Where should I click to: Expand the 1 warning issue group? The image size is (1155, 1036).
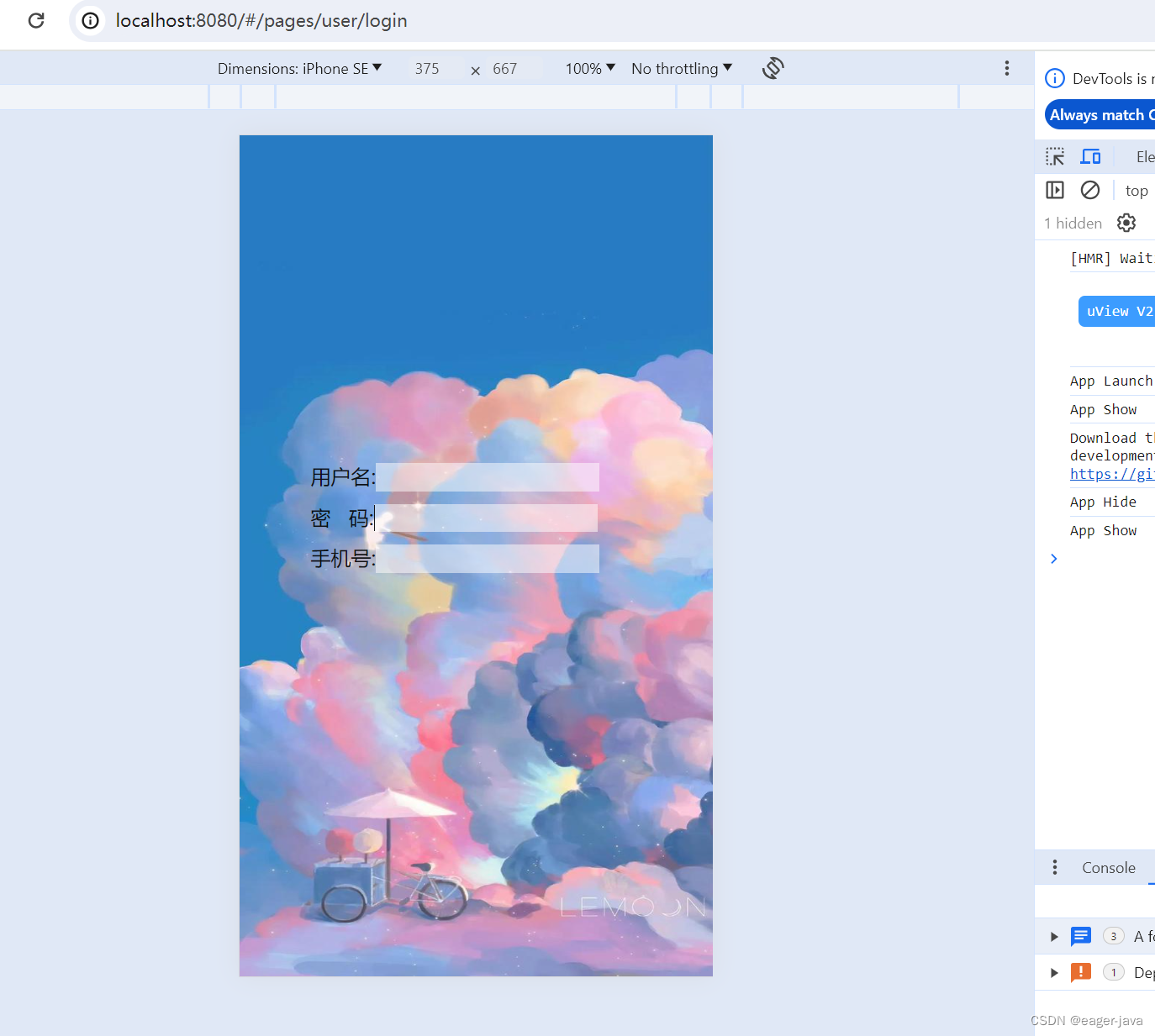[1054, 973]
